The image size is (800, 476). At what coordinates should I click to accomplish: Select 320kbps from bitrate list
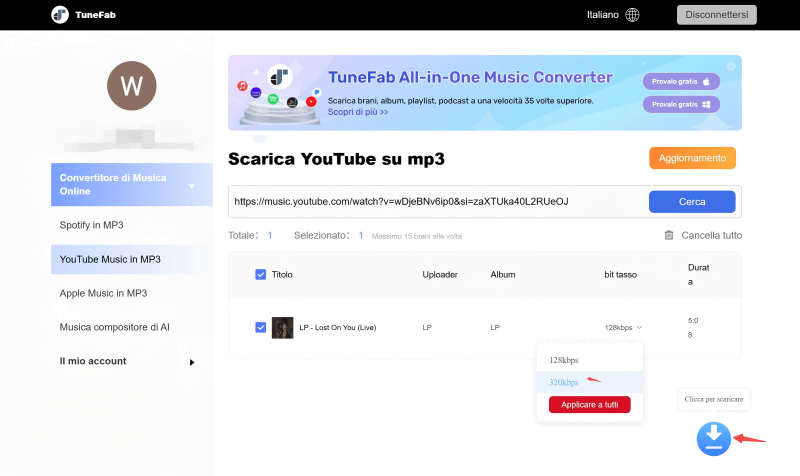coord(564,382)
